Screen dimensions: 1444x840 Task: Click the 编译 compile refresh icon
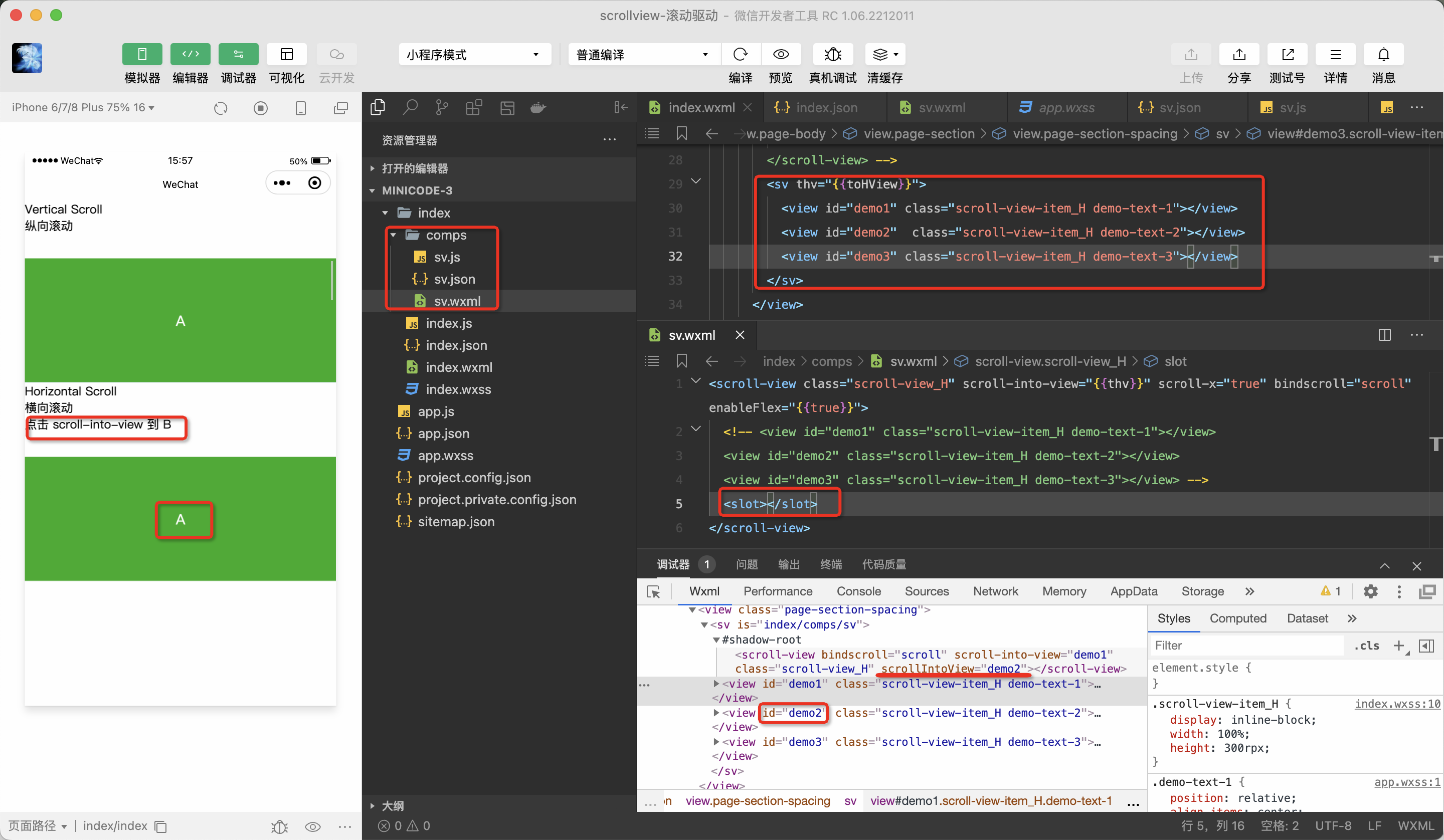(x=740, y=55)
